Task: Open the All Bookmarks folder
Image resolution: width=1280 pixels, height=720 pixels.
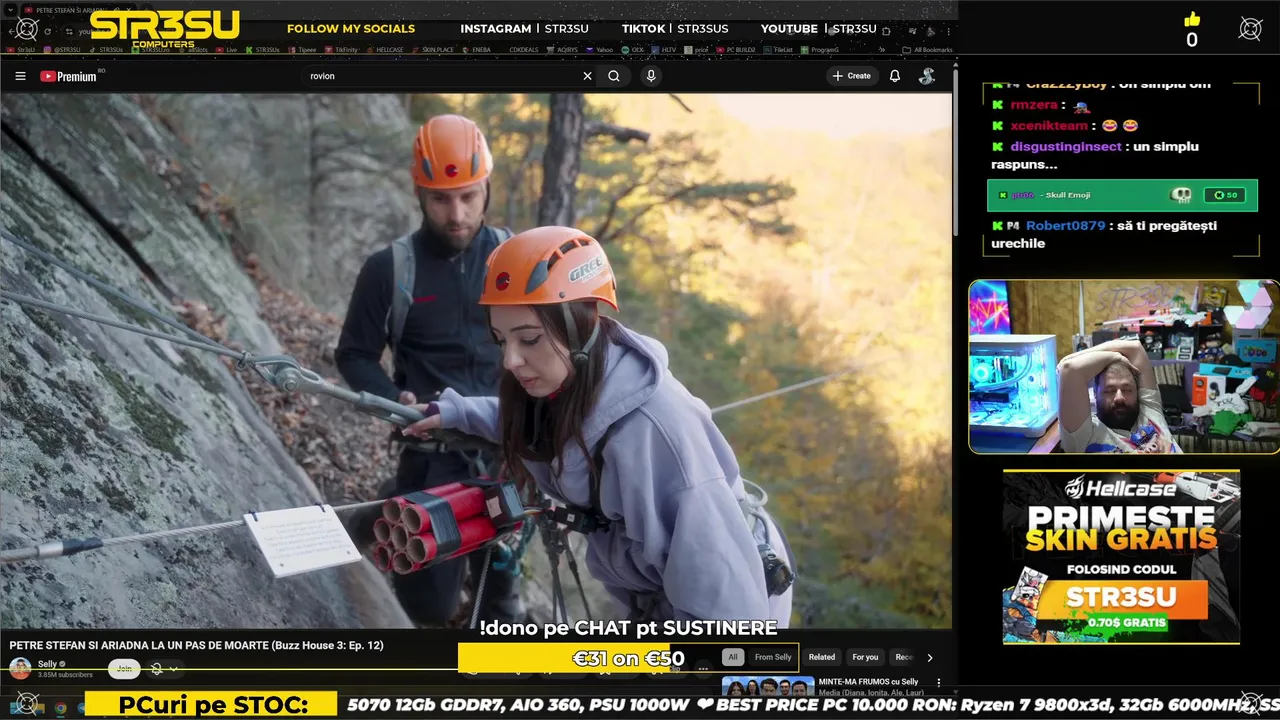Action: coord(927,50)
